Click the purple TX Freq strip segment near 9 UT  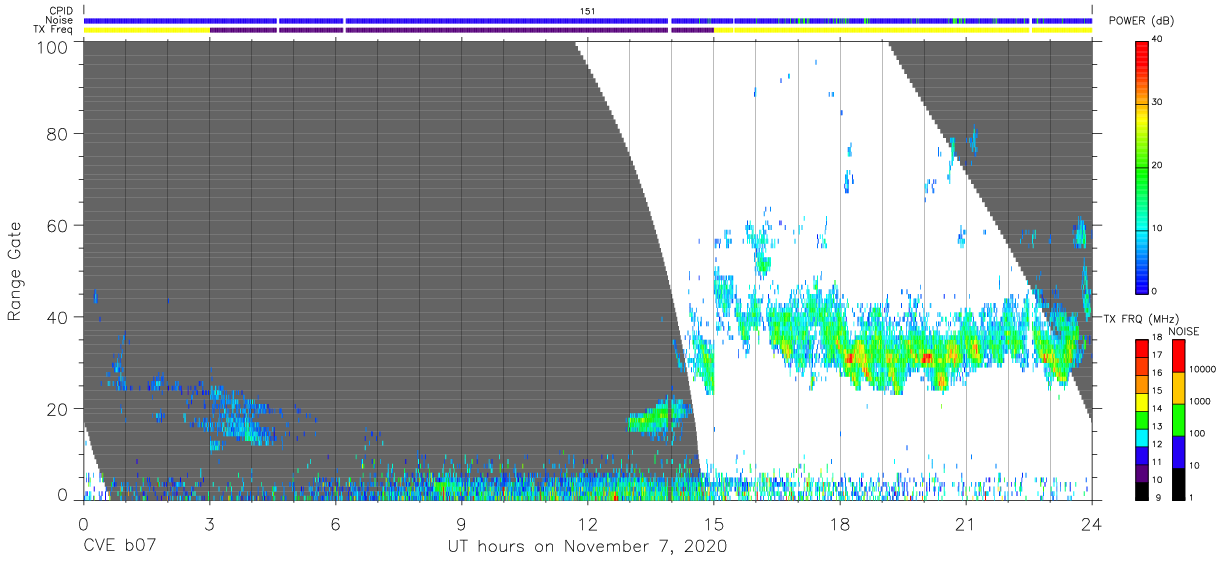pos(507,30)
